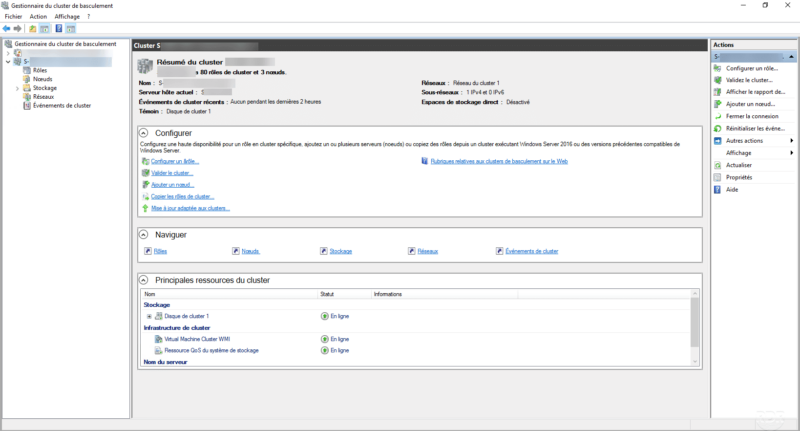
Task: Click the Réinitialiser les événements action icon
Action: [717, 129]
